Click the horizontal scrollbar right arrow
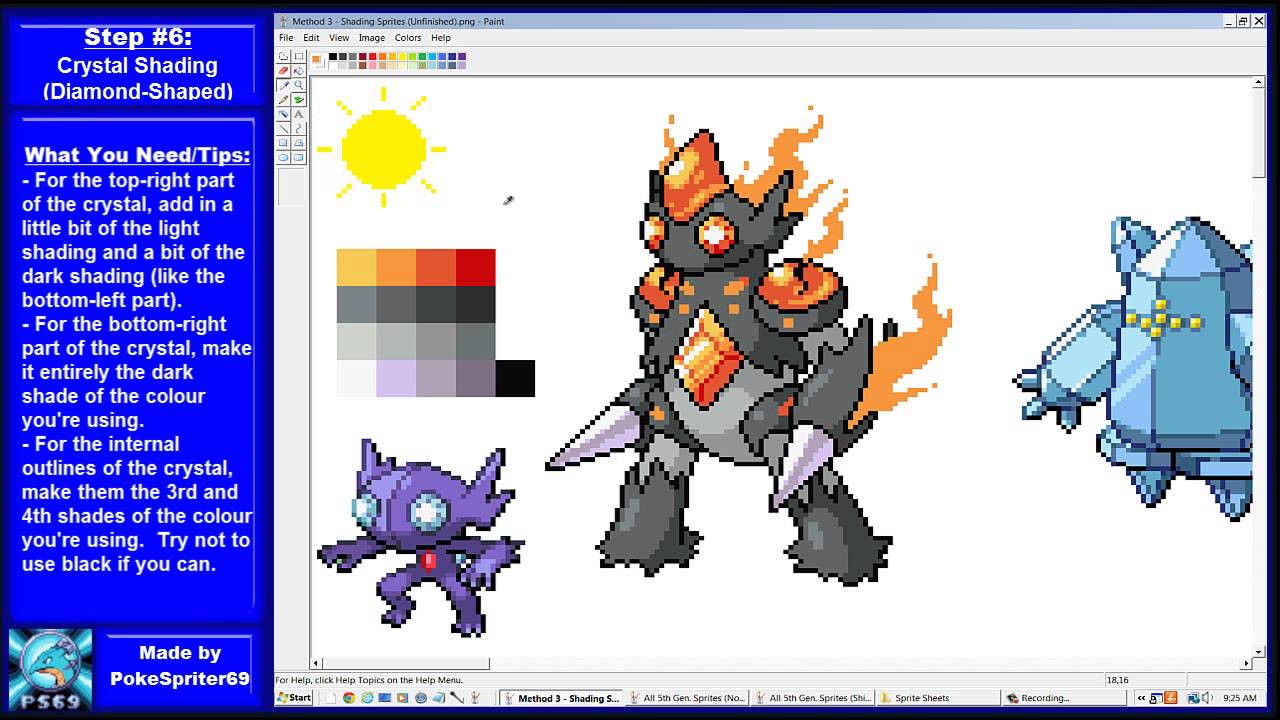1280x720 pixels. pos(1246,663)
